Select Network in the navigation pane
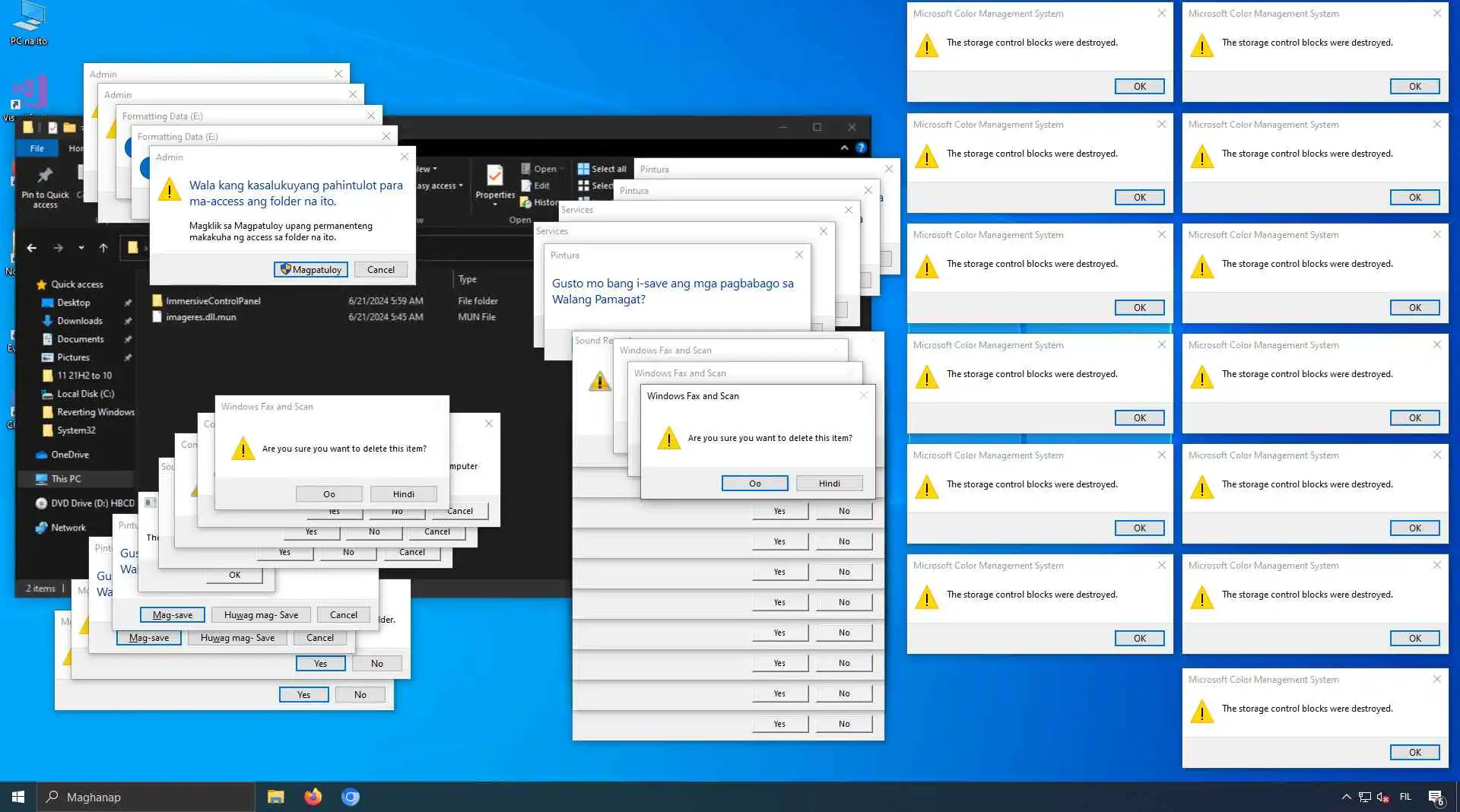1460x812 pixels. point(68,528)
